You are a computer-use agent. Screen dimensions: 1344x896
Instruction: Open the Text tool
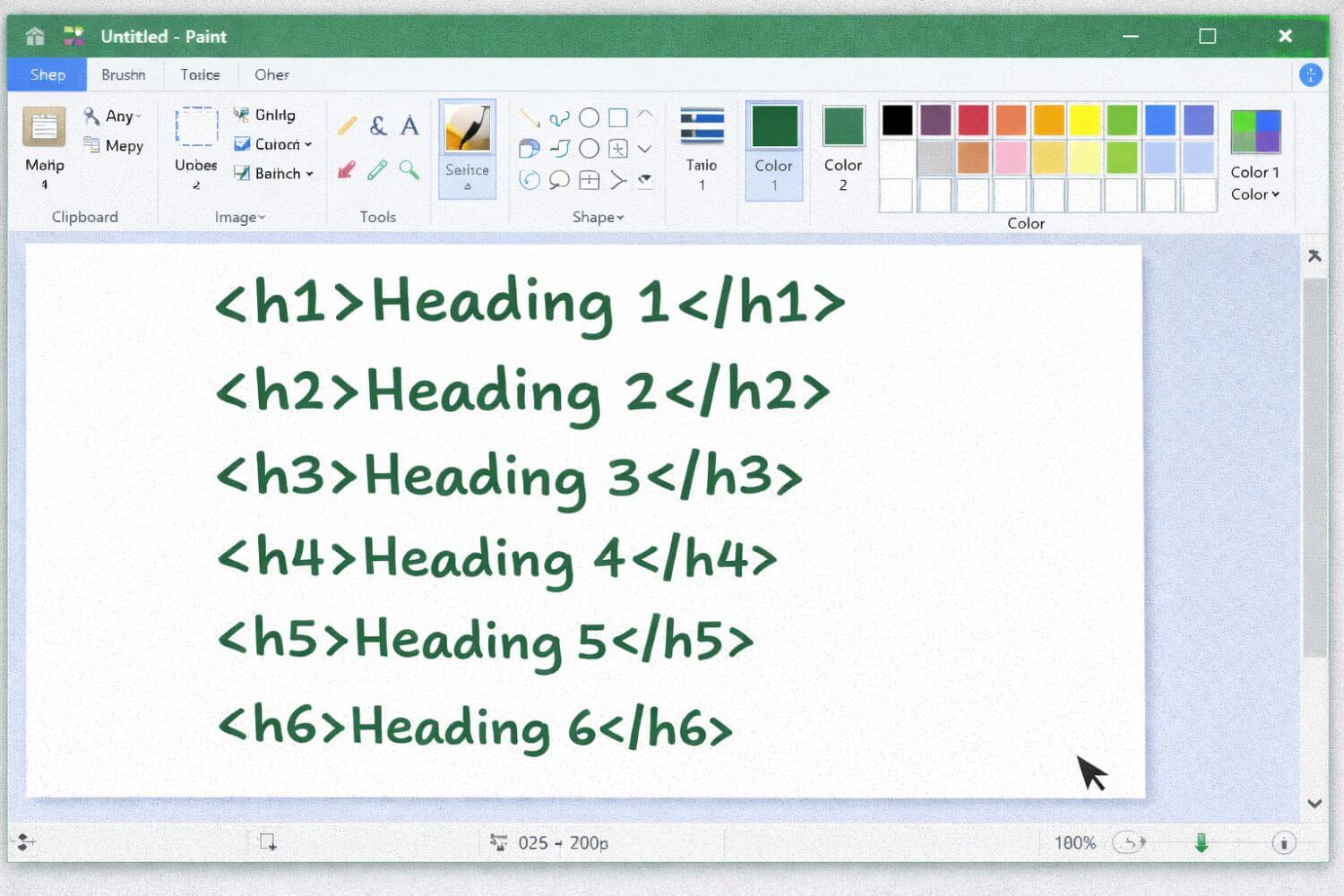[409, 125]
